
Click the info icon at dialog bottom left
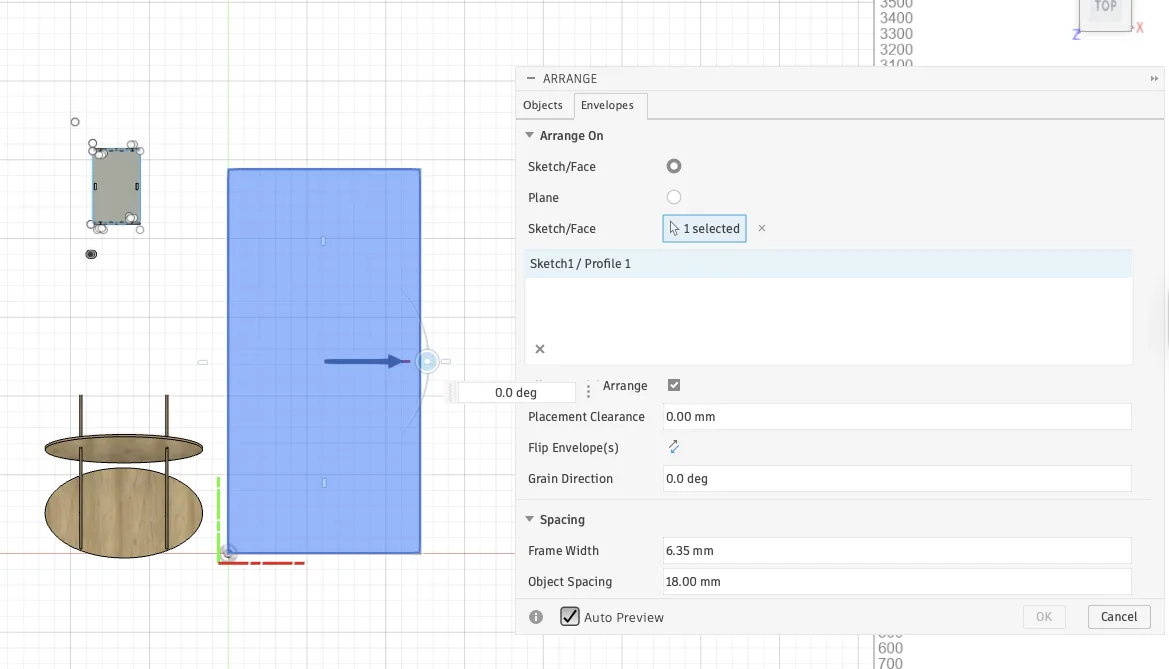(x=535, y=617)
